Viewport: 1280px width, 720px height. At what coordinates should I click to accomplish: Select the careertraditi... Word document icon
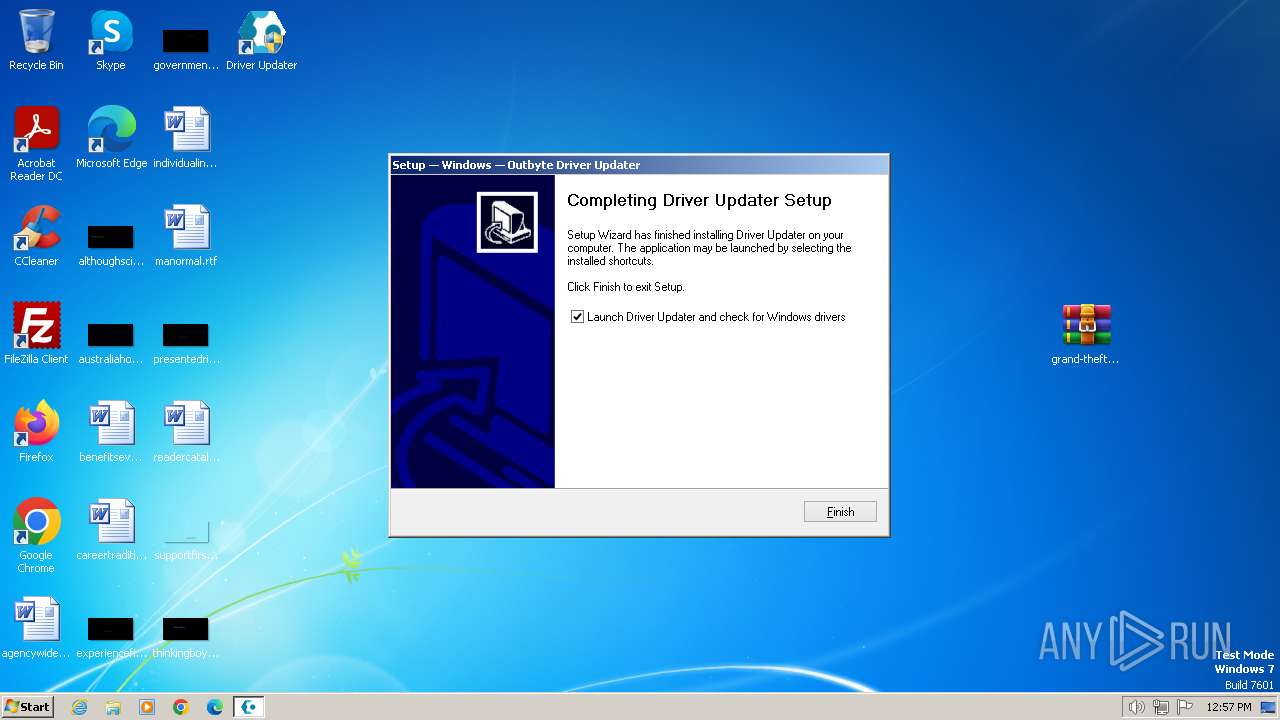point(111,530)
